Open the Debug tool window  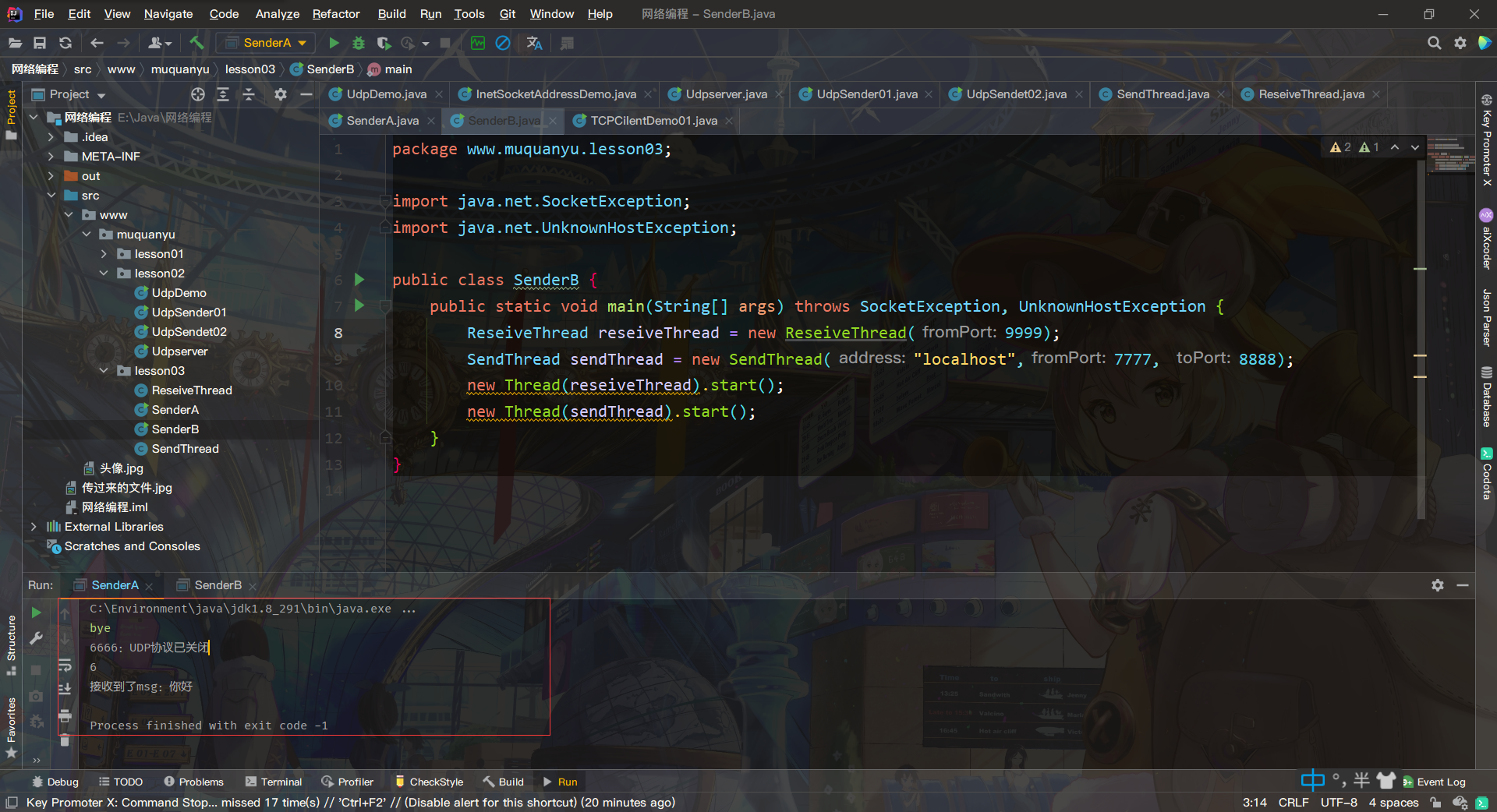55,782
